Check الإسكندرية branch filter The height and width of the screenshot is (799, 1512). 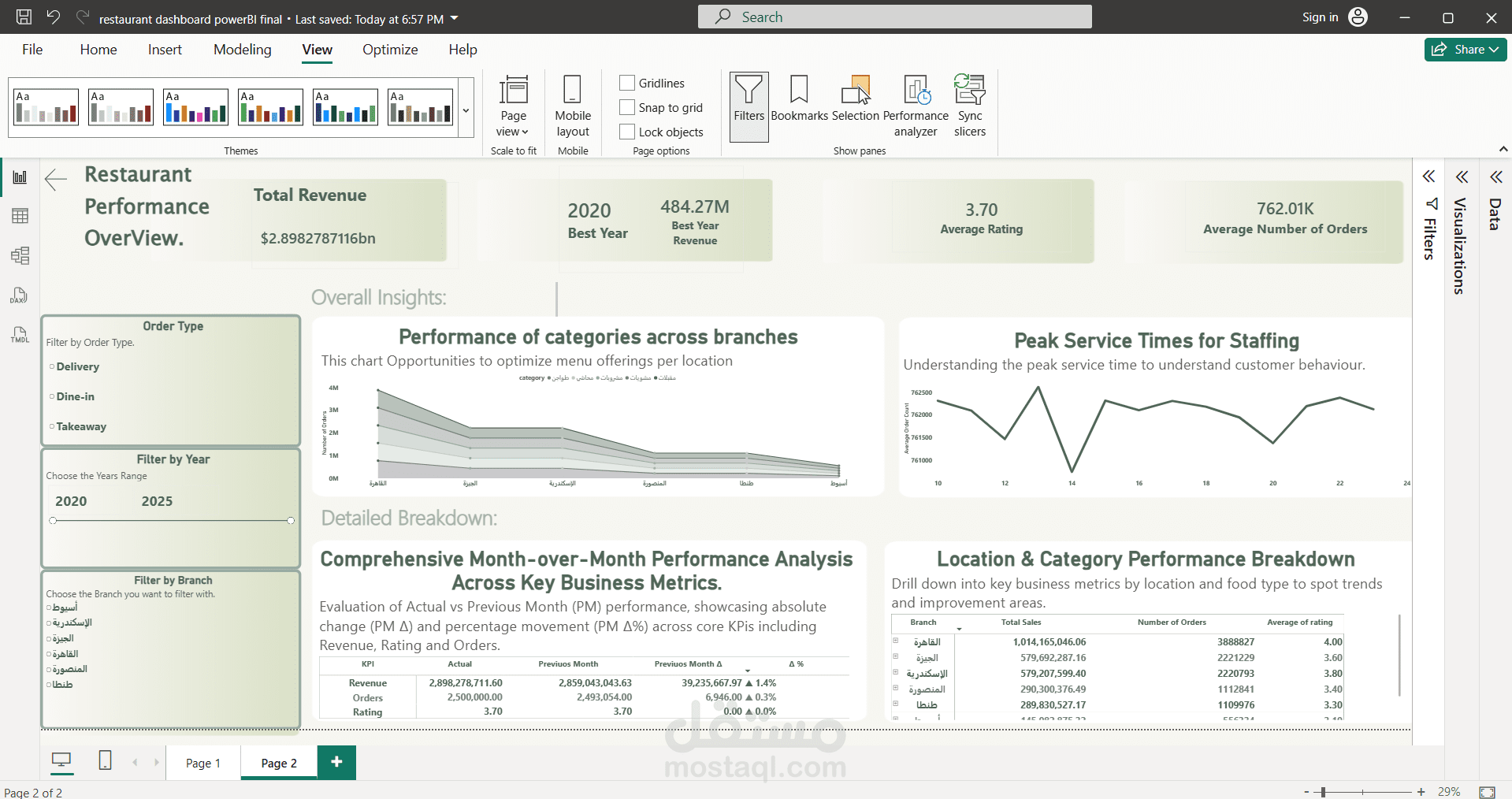pyautogui.click(x=49, y=623)
